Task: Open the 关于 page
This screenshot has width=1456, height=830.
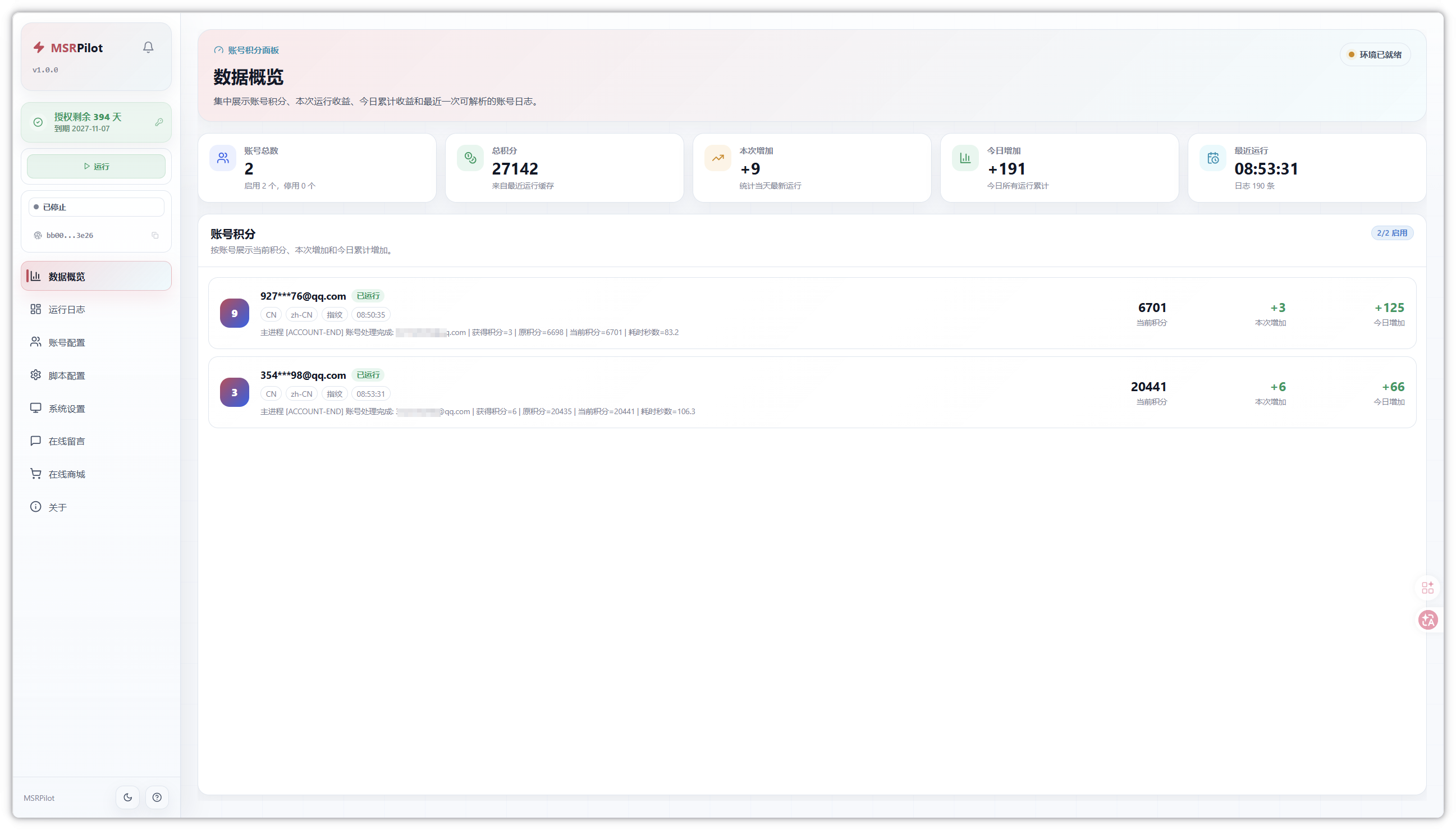Action: 97,507
